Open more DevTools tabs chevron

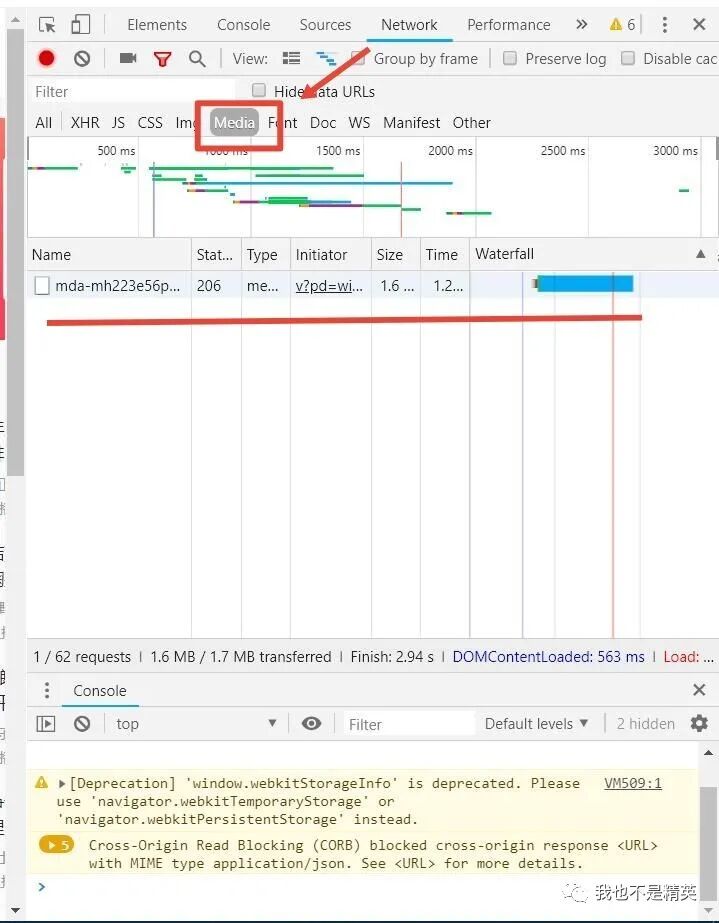coord(582,24)
